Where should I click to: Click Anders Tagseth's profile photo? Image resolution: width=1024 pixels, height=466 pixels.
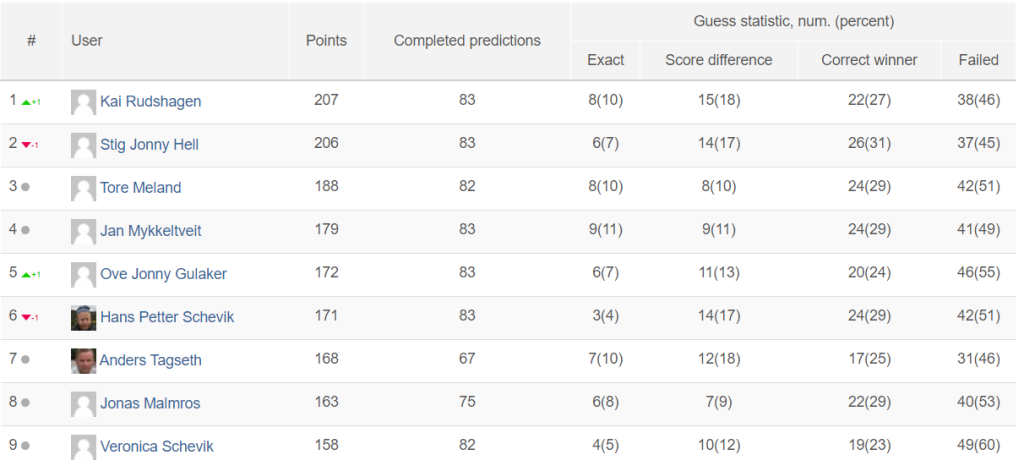pyautogui.click(x=84, y=361)
